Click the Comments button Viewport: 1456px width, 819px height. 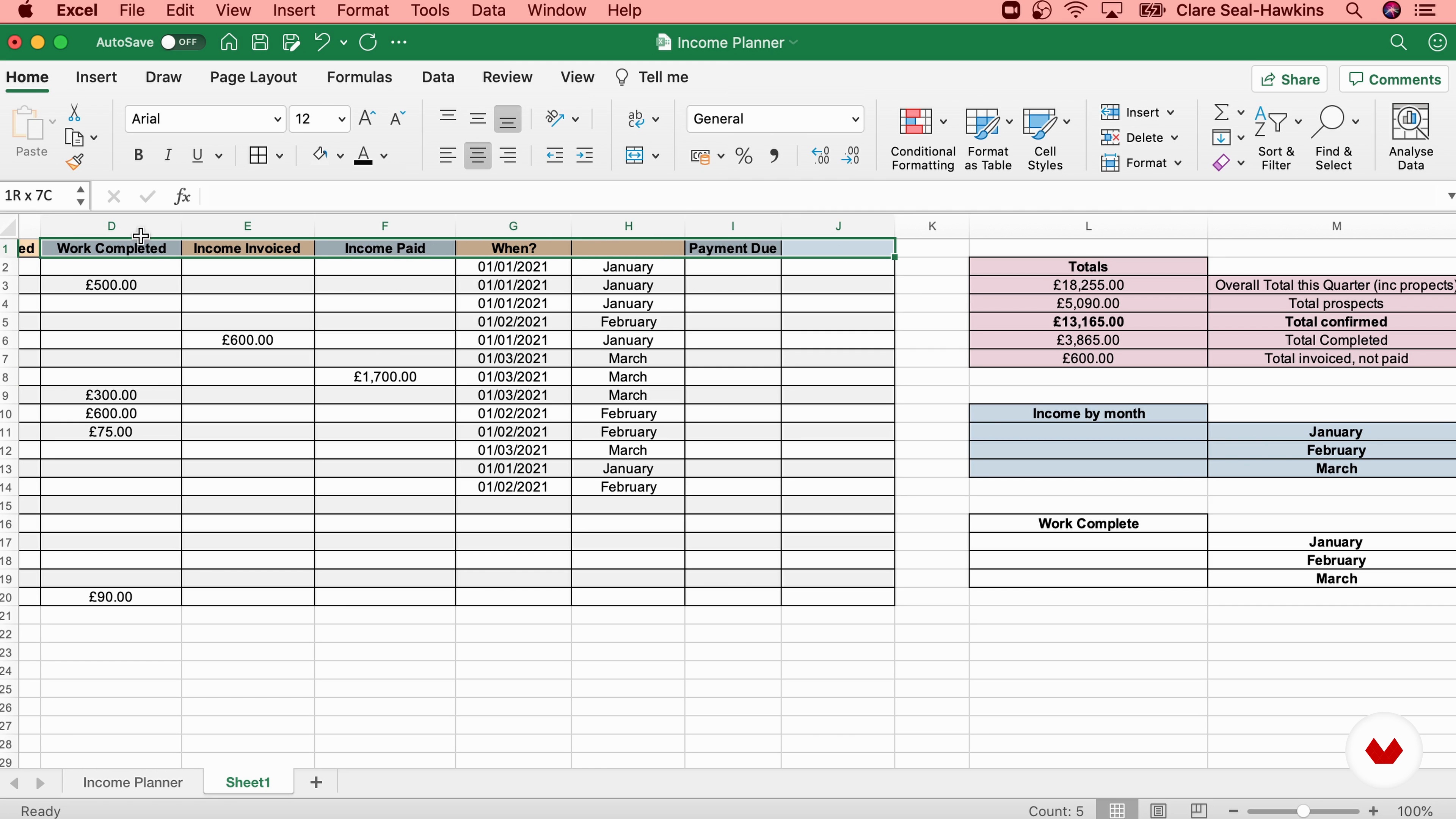click(1395, 79)
